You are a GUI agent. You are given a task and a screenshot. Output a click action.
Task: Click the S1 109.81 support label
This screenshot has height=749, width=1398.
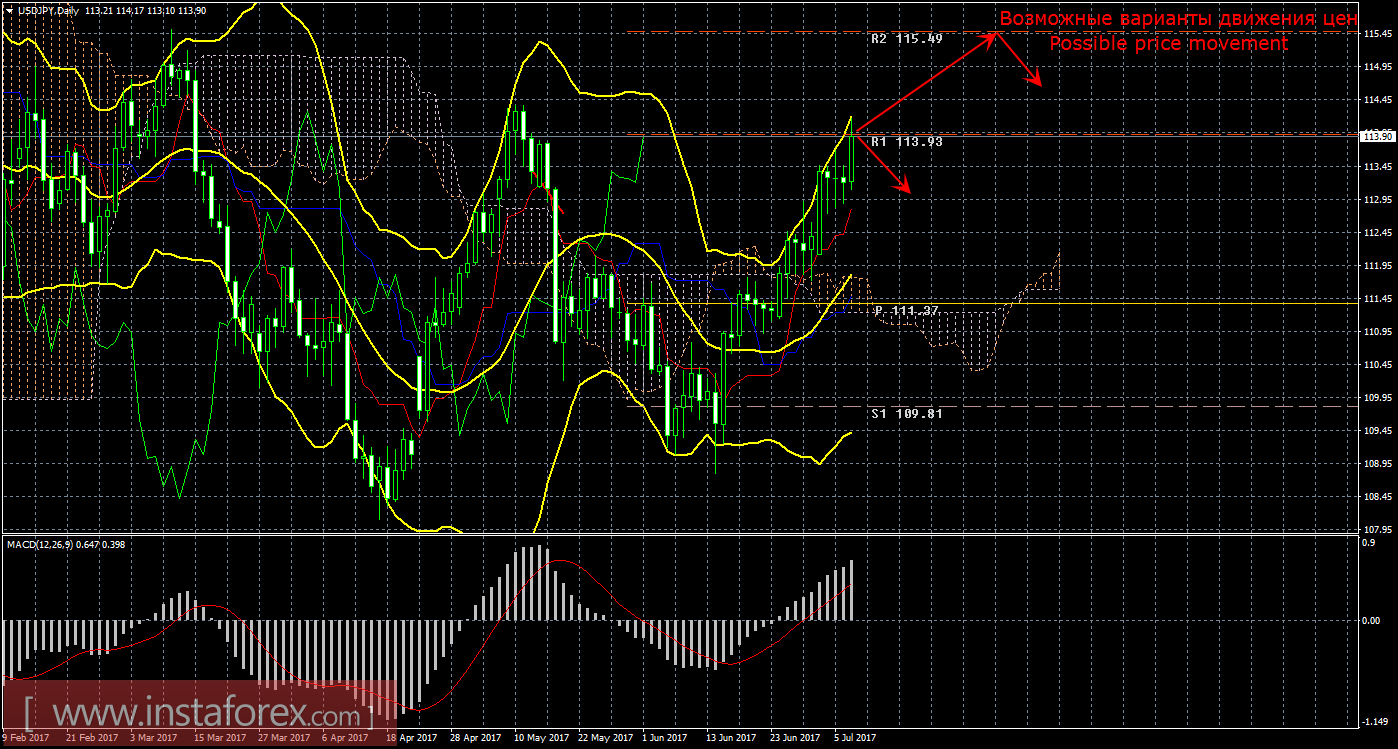pyautogui.click(x=906, y=412)
